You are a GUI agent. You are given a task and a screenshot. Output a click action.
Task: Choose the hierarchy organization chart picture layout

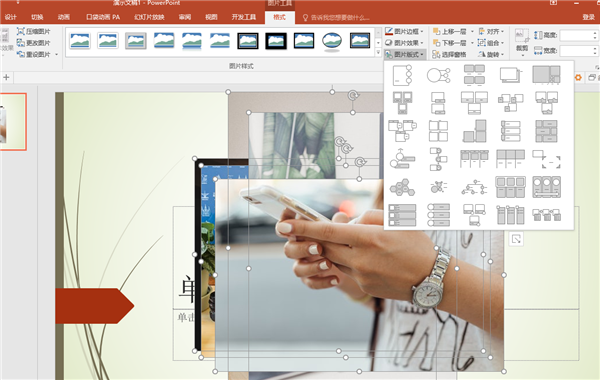click(x=474, y=188)
